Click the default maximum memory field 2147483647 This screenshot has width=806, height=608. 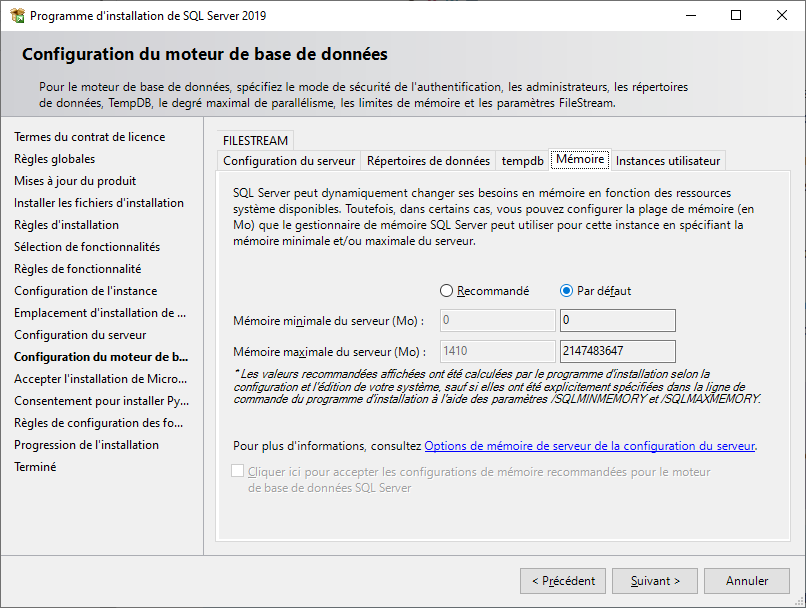618,351
